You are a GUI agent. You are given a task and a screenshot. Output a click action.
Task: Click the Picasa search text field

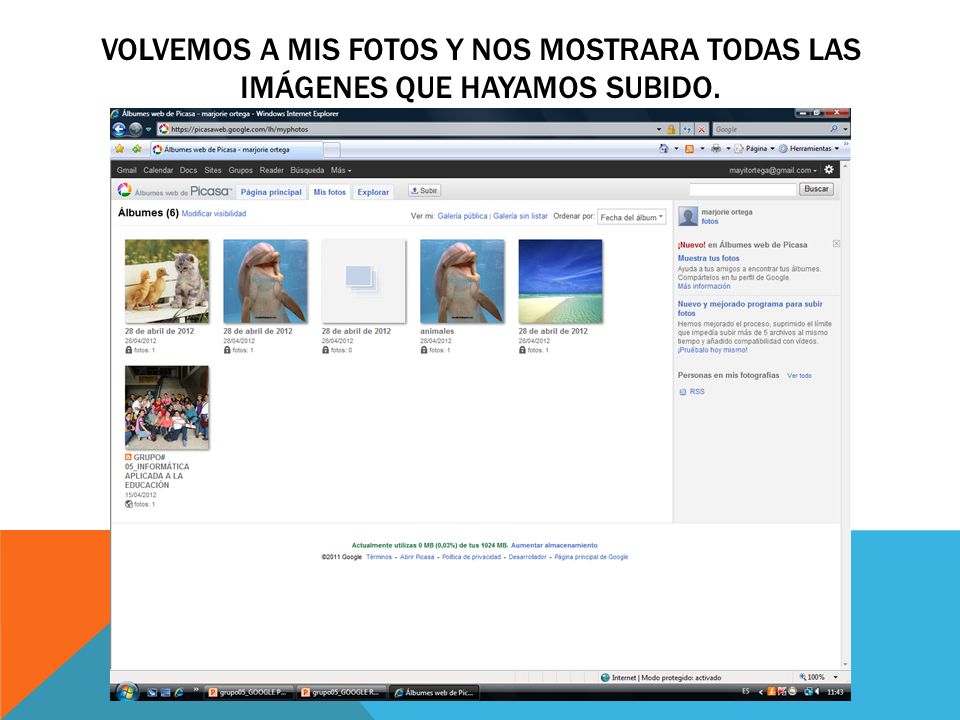click(x=743, y=189)
